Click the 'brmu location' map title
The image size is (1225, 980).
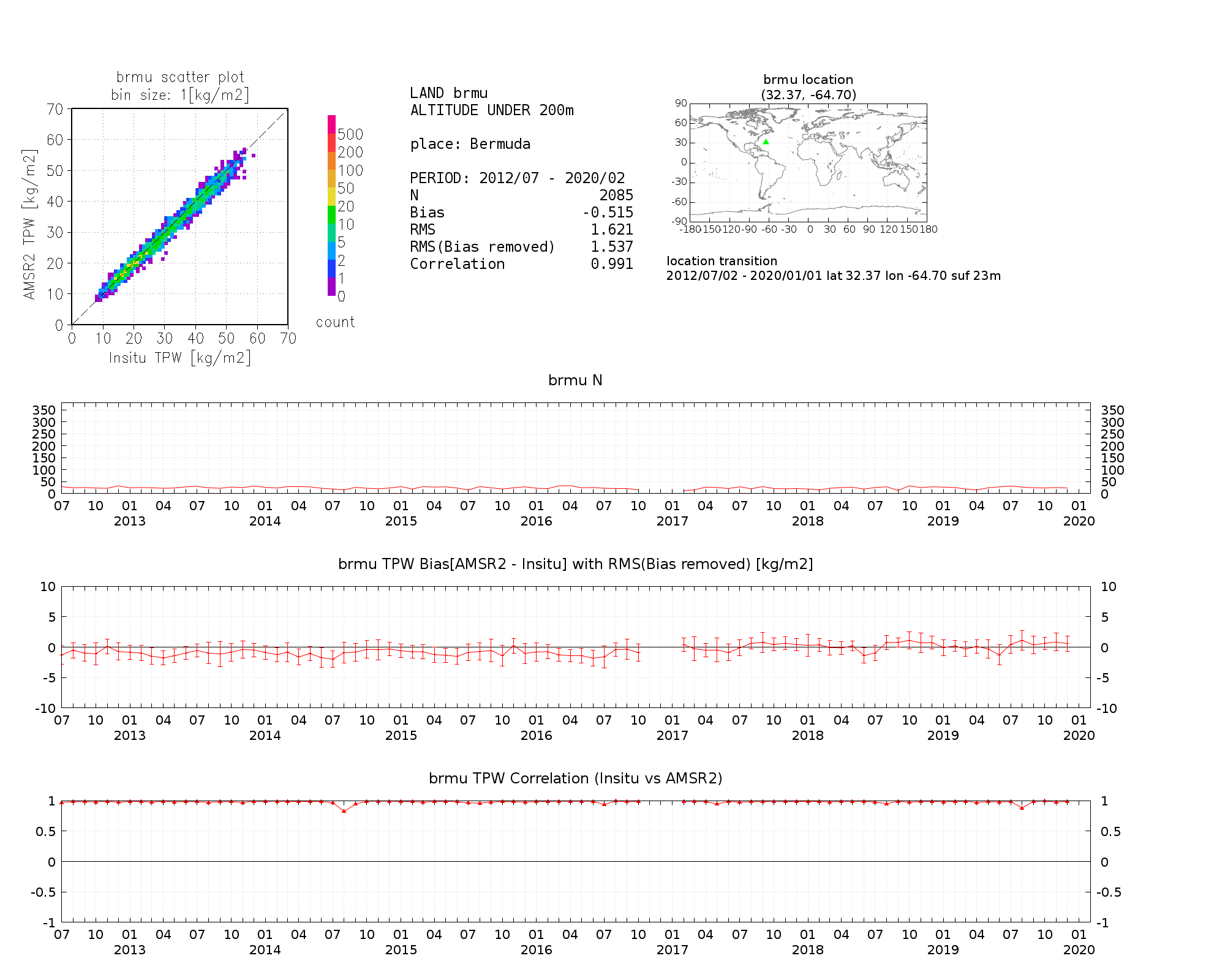tap(809, 80)
